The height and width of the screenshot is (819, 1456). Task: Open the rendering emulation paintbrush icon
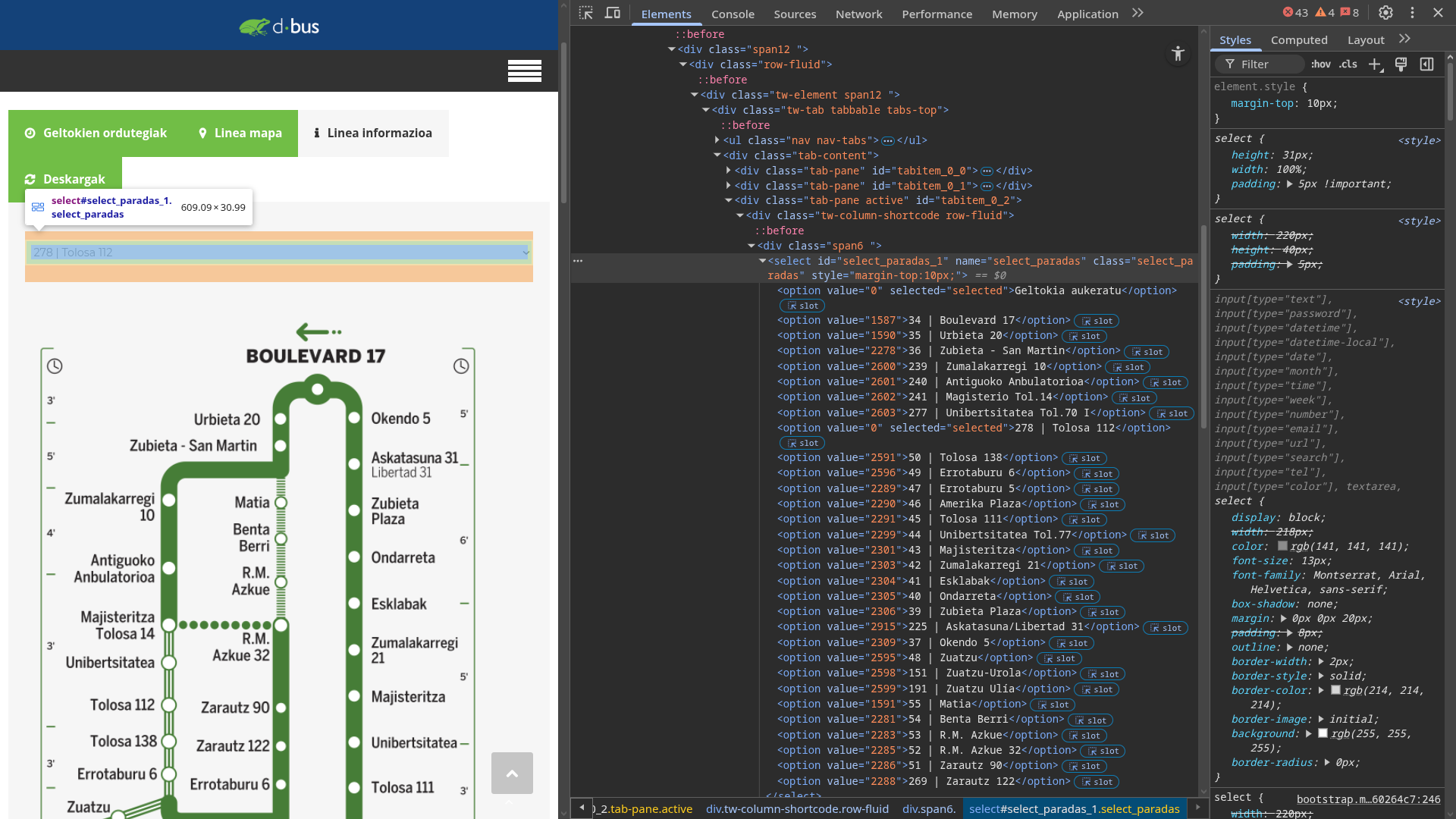tap(1401, 64)
